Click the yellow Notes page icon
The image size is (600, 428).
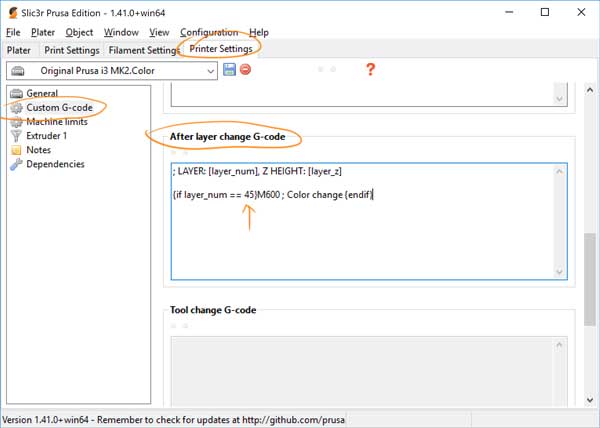click(x=16, y=150)
